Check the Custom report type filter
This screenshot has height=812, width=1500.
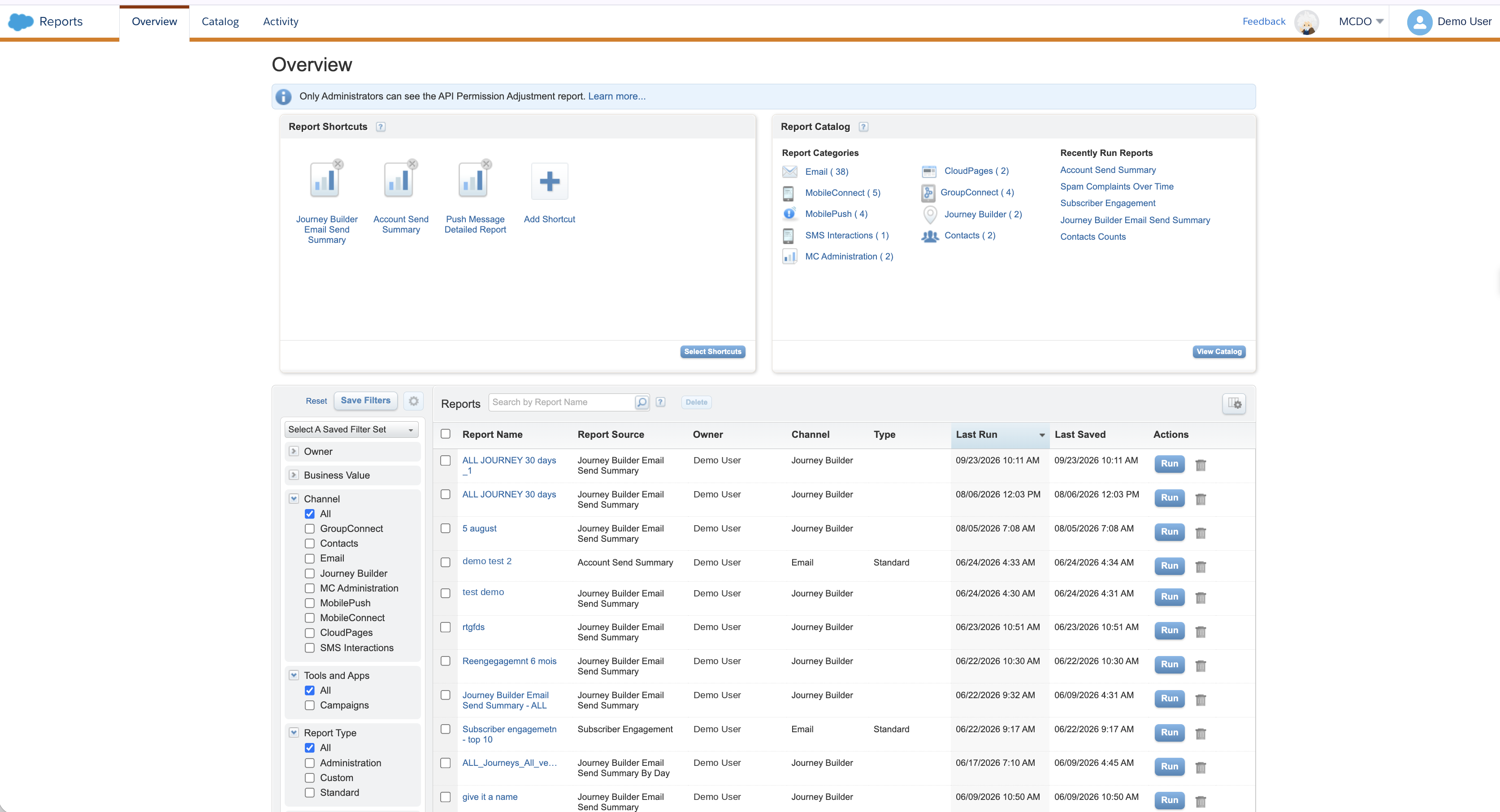(x=310, y=777)
